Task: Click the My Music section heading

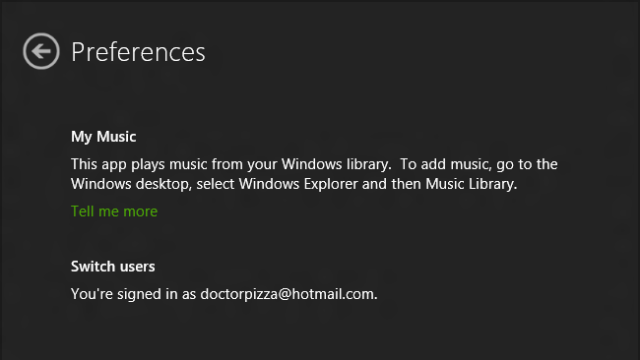Action: coord(103,137)
